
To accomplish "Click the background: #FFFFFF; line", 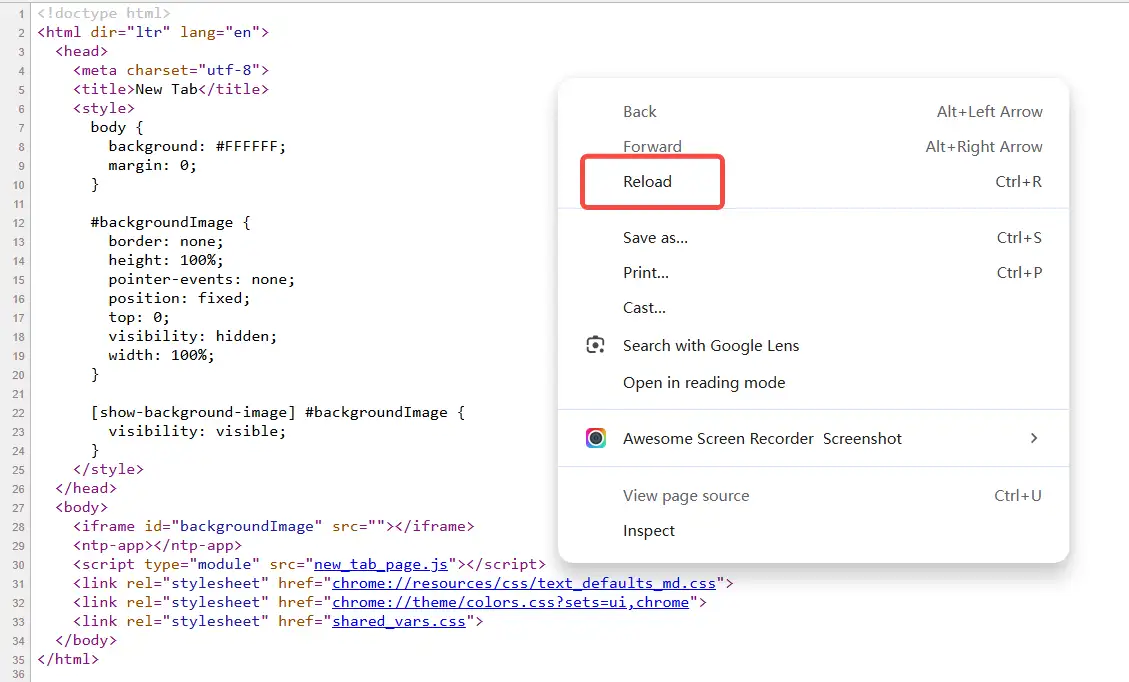I will pyautogui.click(x=197, y=146).
